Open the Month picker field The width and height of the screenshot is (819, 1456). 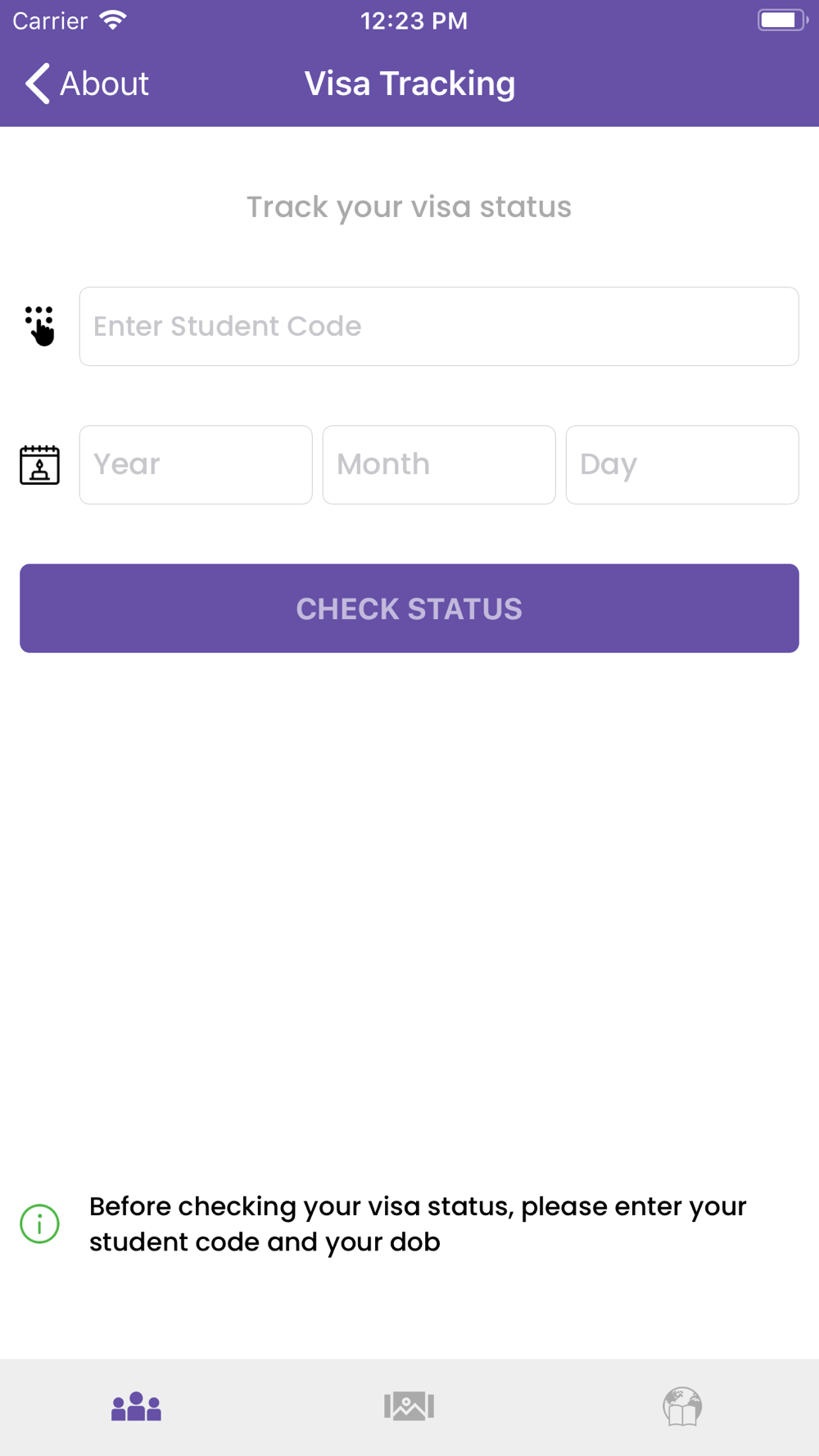[x=439, y=464]
